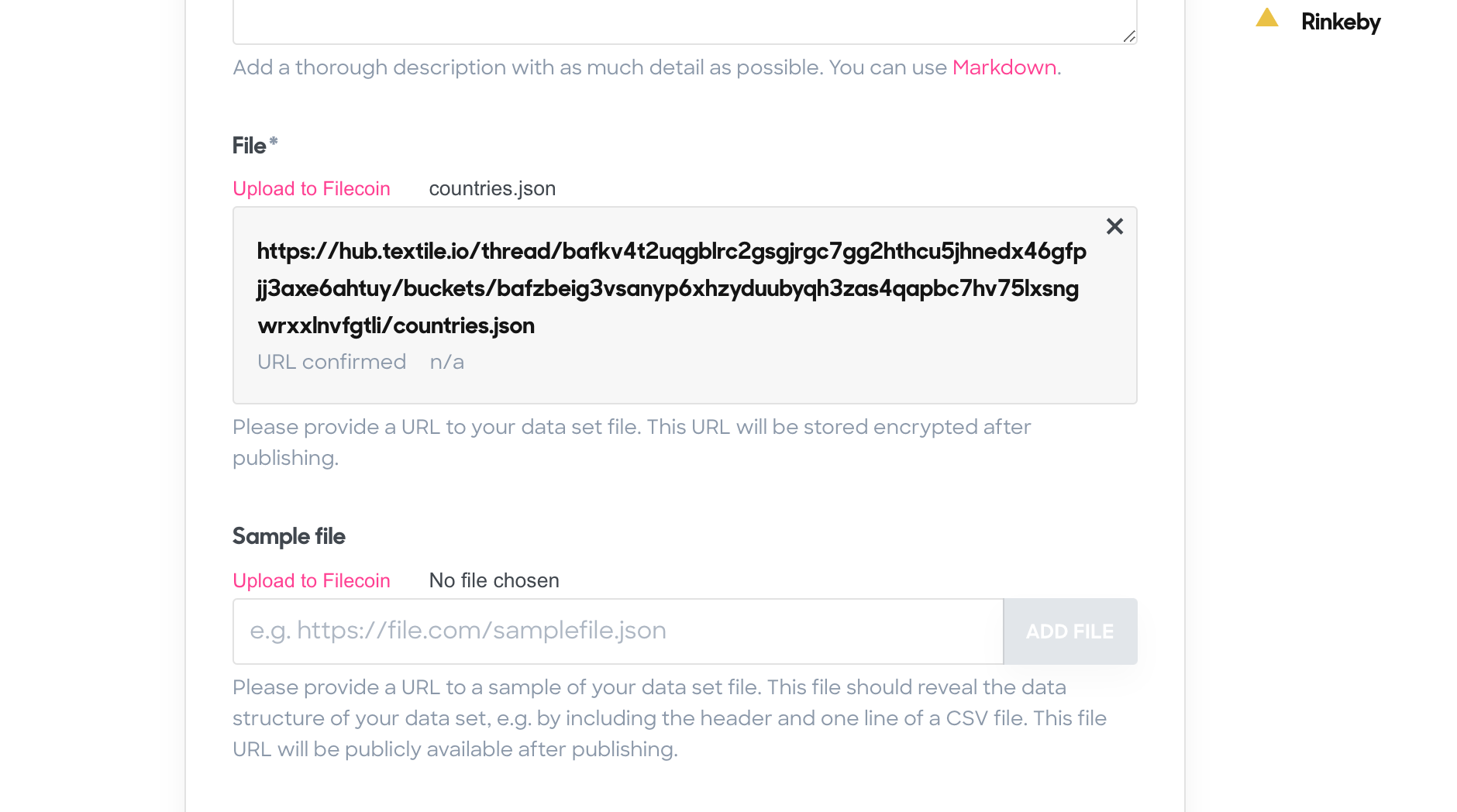Click the required asterisk next to File
Image resolution: width=1457 pixels, height=812 pixels.
274,142
